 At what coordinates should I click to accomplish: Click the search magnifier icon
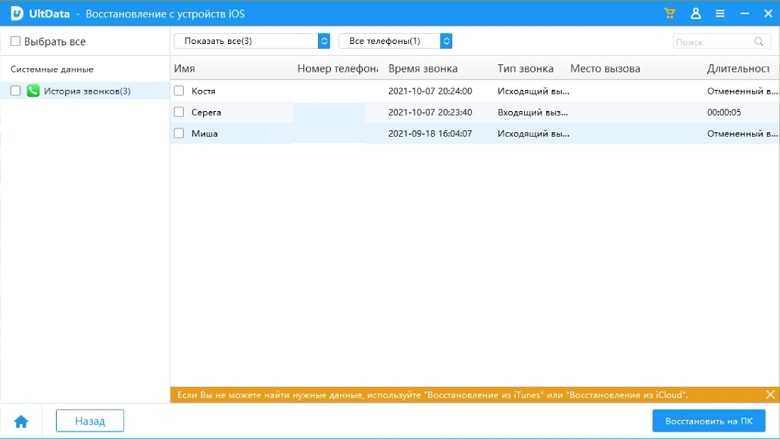tap(759, 42)
